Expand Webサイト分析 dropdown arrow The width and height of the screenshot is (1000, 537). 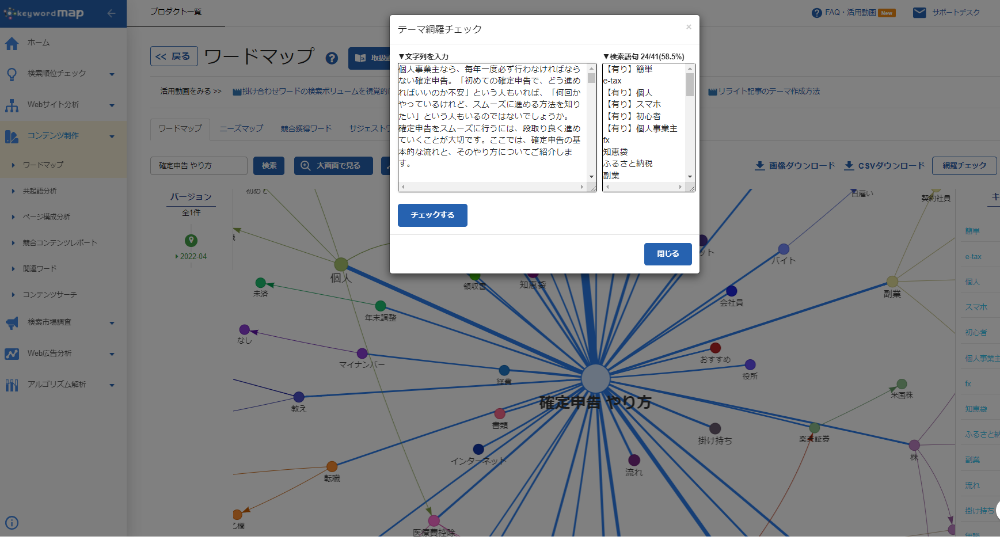[x=112, y=105]
